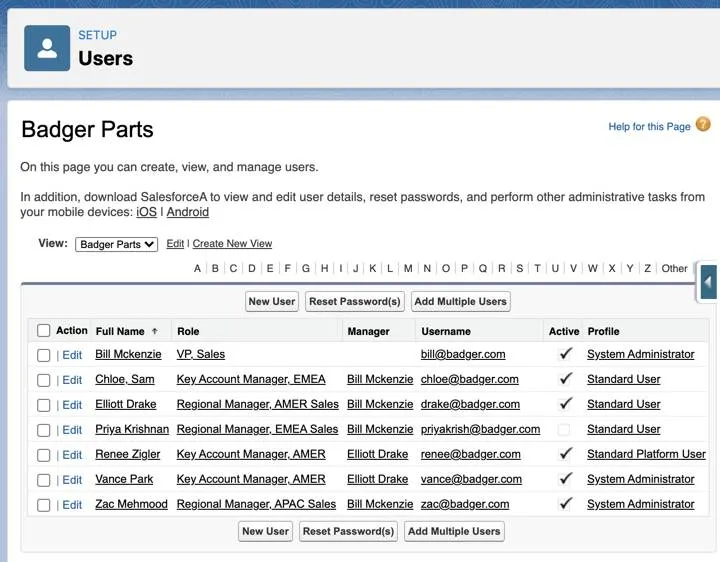
Task: Filter users by letter S
Action: point(519,268)
